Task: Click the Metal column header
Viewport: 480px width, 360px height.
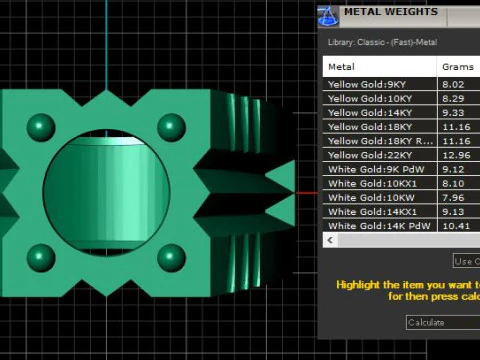Action: coord(380,67)
